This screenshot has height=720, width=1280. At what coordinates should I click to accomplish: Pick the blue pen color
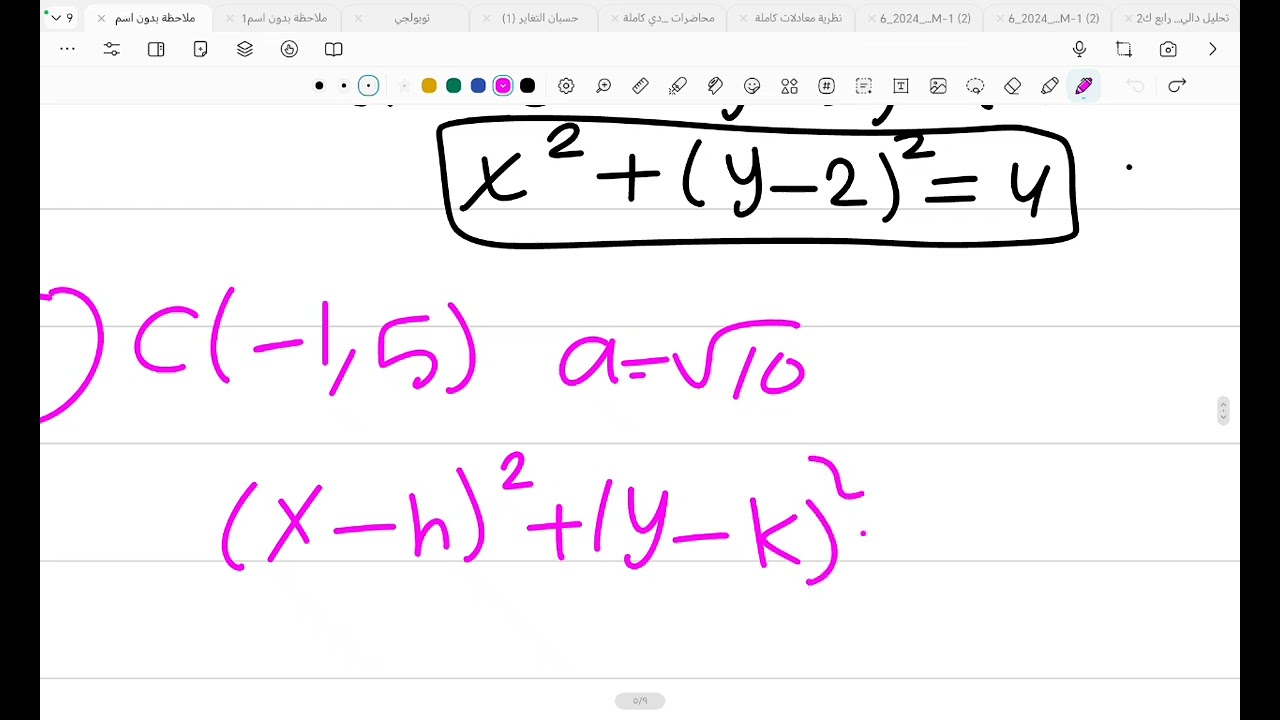coord(478,86)
